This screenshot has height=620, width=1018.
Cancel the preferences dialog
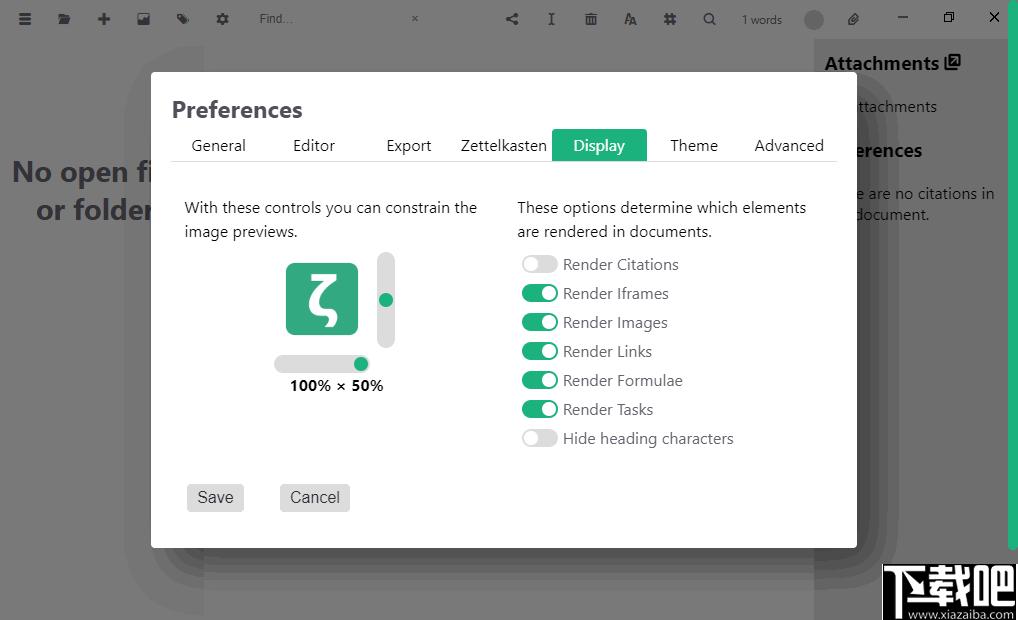click(x=315, y=497)
